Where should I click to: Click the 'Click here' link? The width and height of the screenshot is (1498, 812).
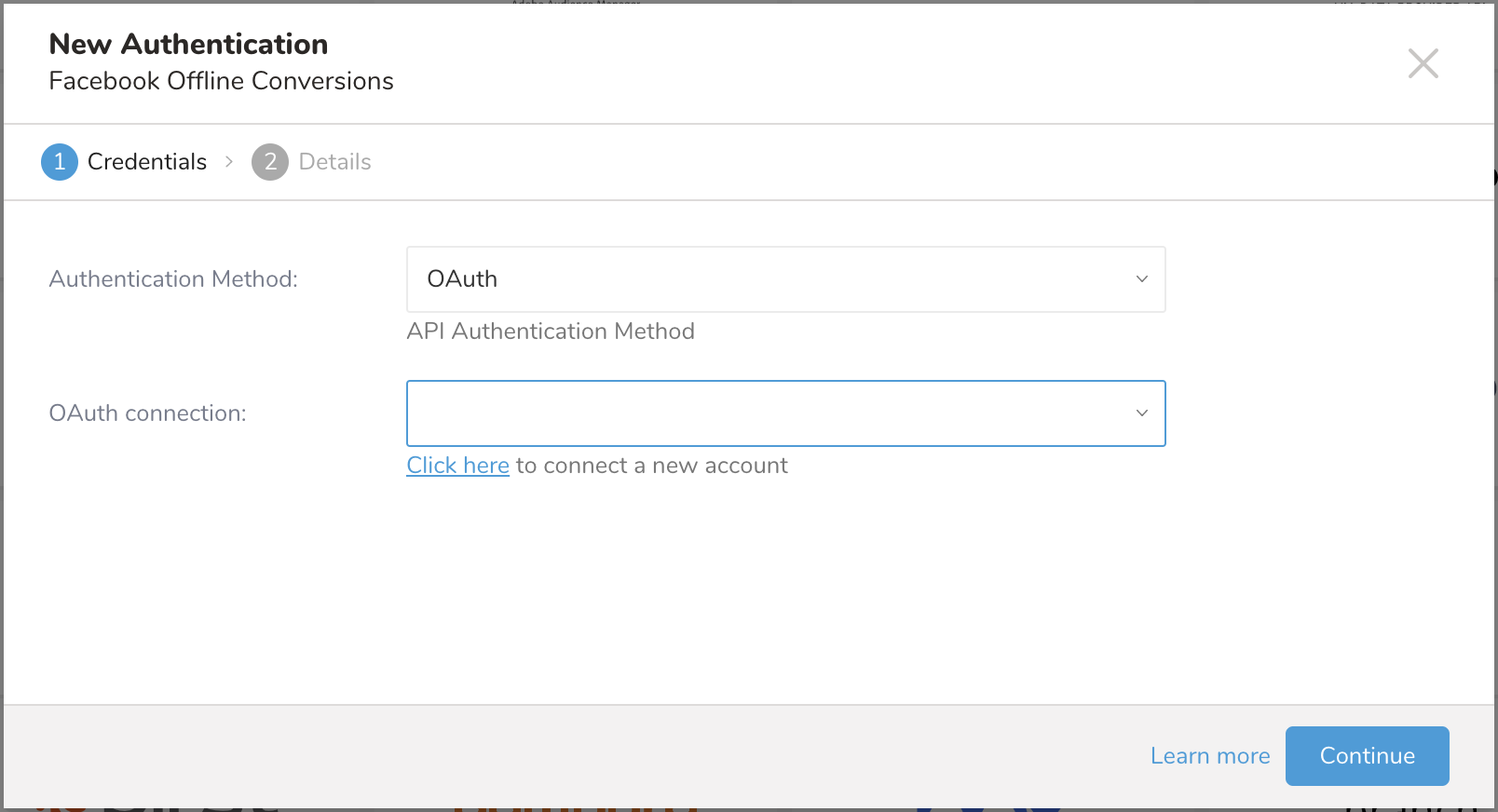457,466
